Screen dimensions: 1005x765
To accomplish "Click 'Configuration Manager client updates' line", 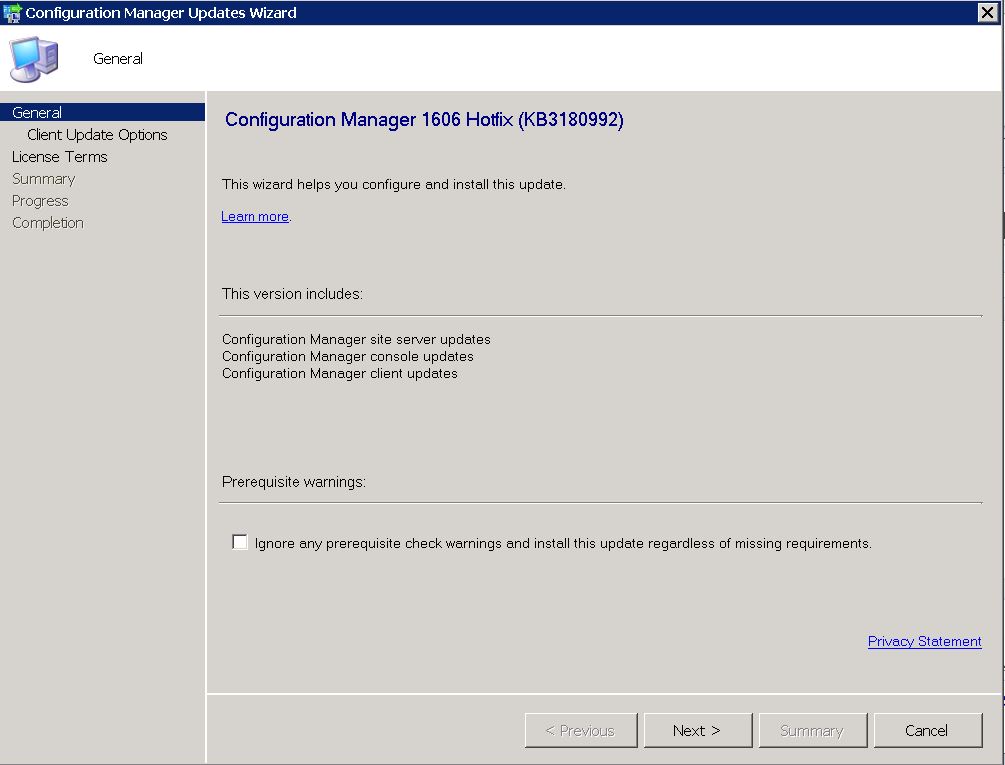I will [x=340, y=374].
